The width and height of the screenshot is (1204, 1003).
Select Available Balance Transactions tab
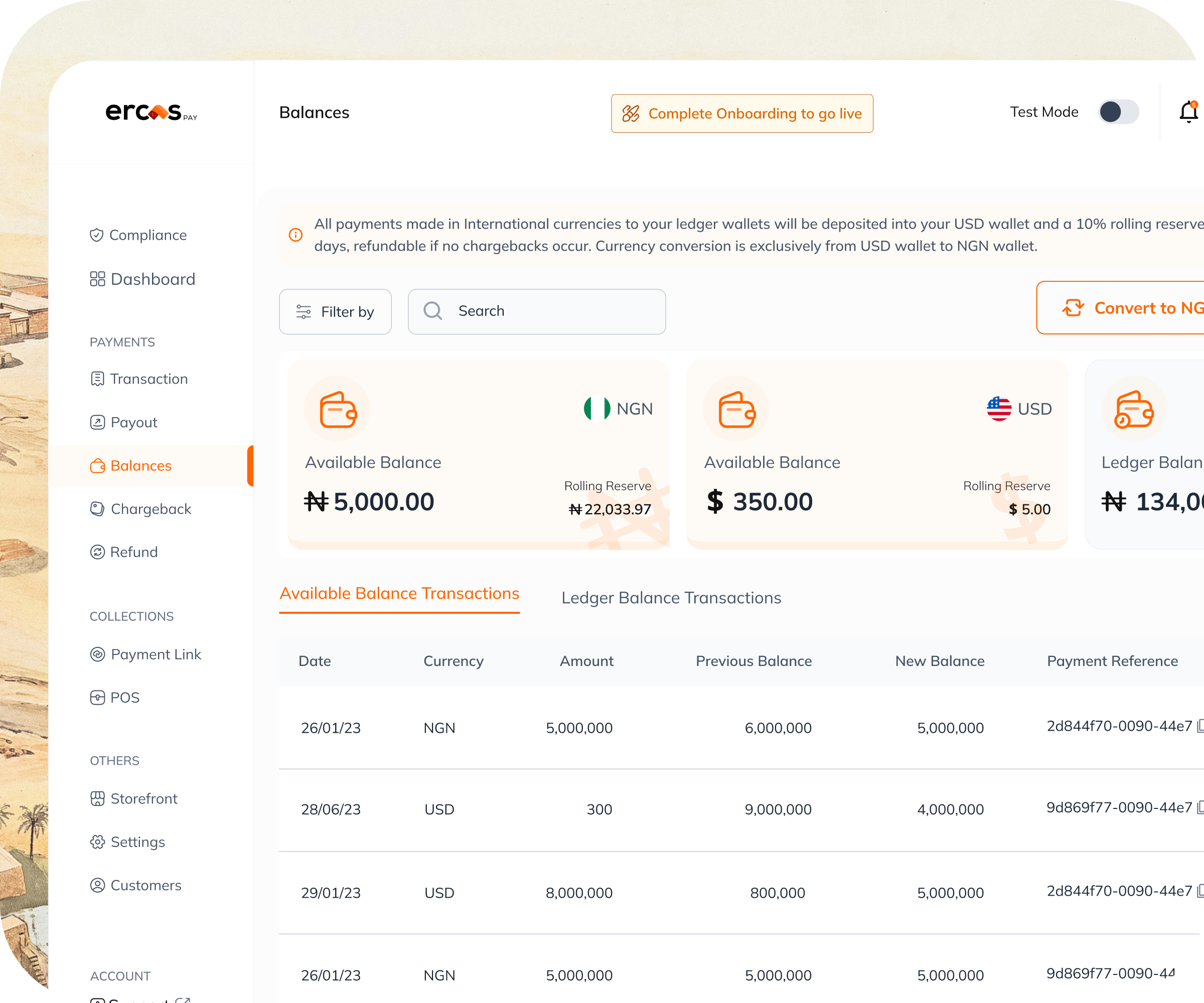[399, 594]
